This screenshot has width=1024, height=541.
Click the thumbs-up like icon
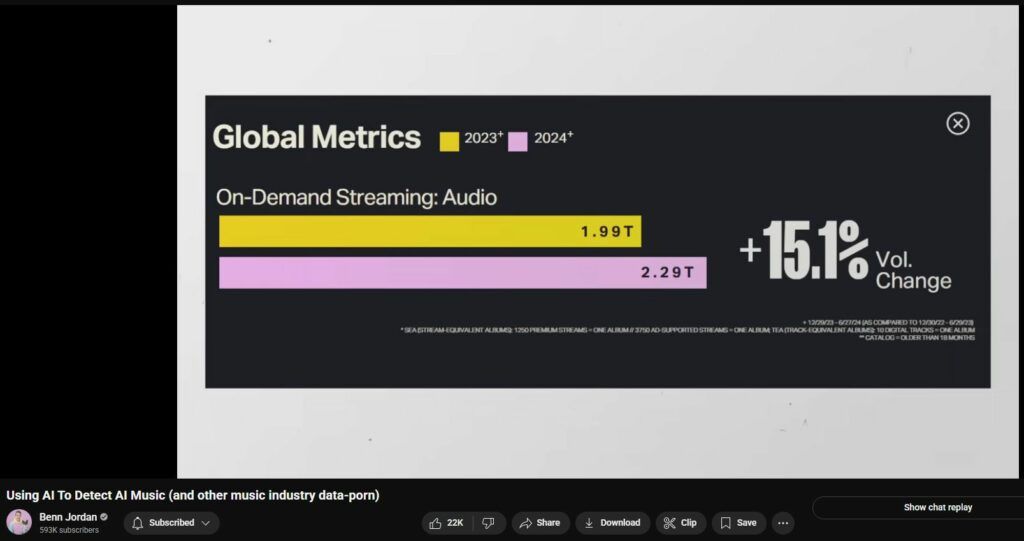click(435, 523)
